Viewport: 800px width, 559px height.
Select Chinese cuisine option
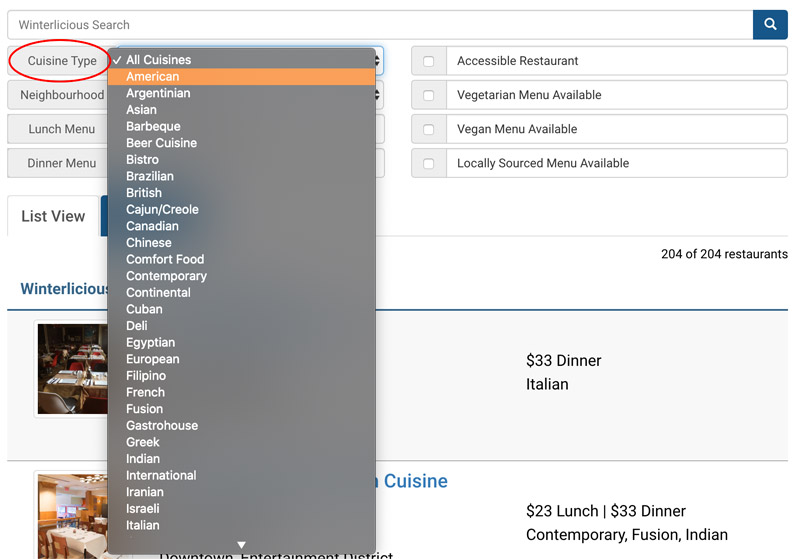click(242, 243)
